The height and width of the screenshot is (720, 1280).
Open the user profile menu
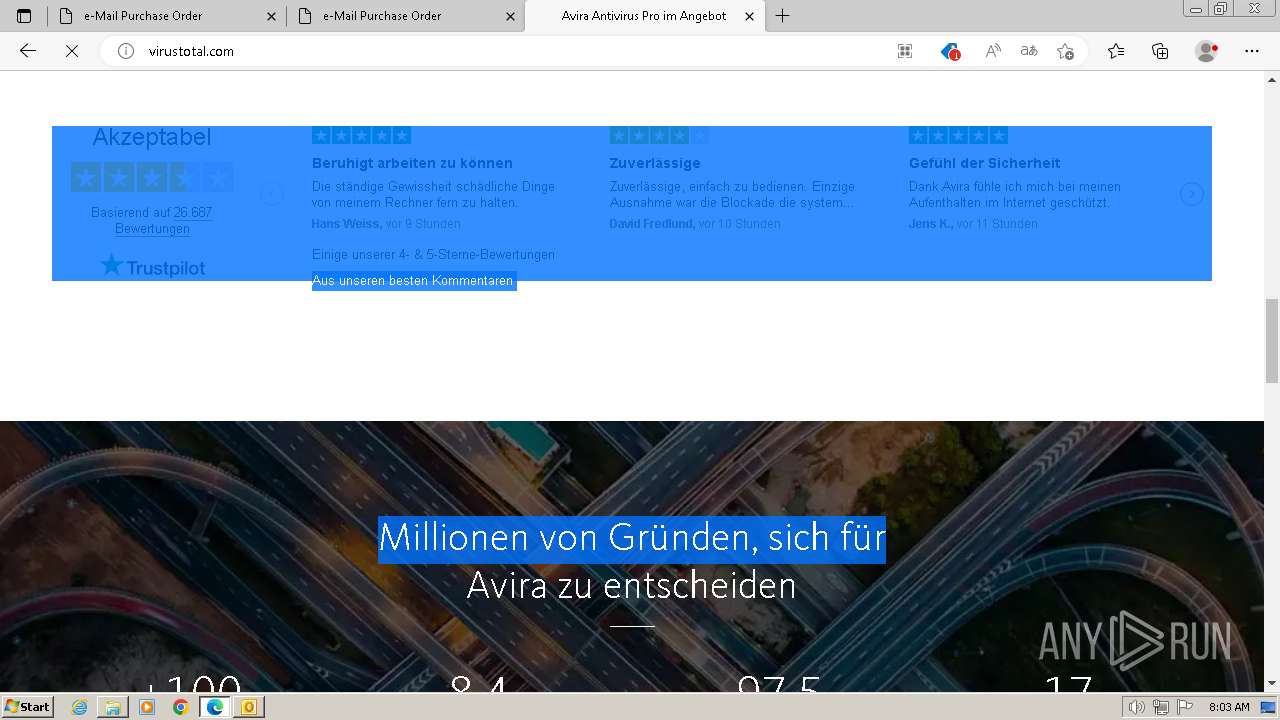coord(1207,51)
